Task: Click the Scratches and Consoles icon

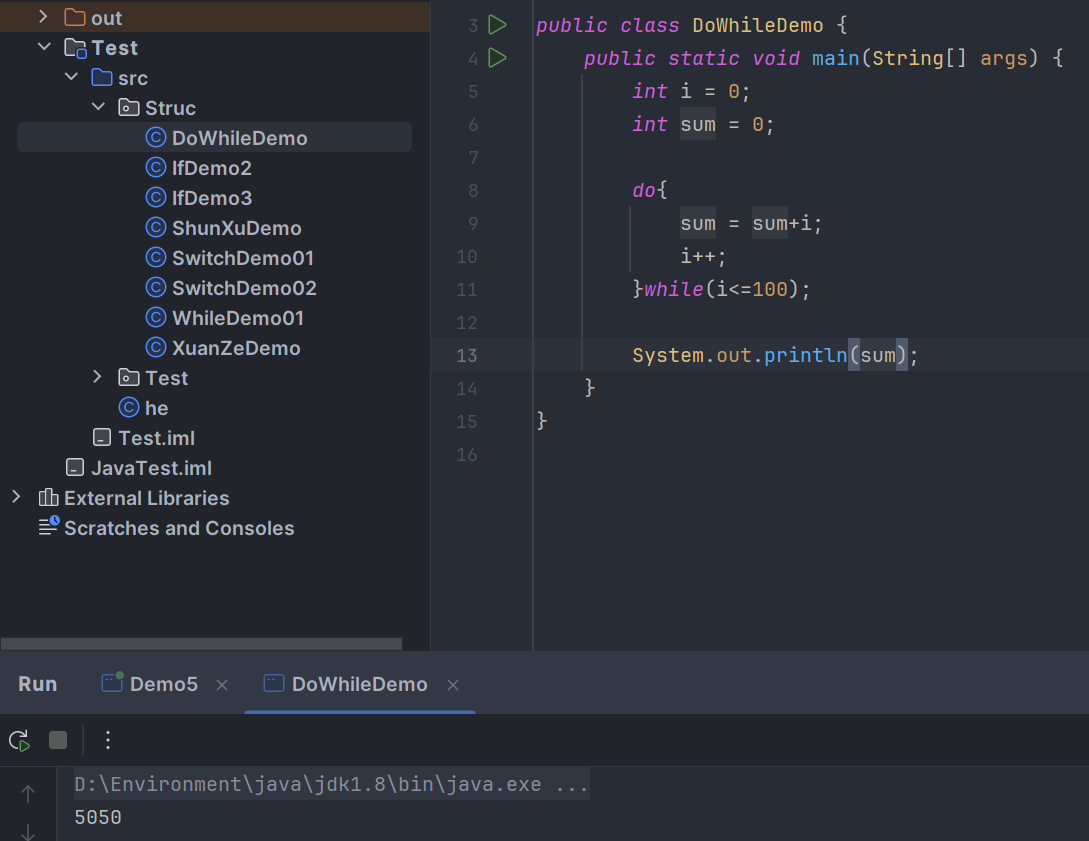Action: [49, 526]
